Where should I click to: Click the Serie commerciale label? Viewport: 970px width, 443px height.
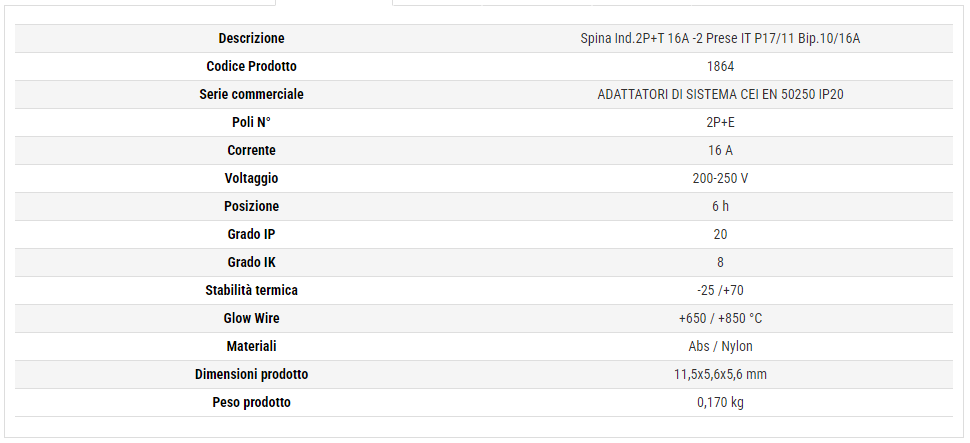pos(251,95)
